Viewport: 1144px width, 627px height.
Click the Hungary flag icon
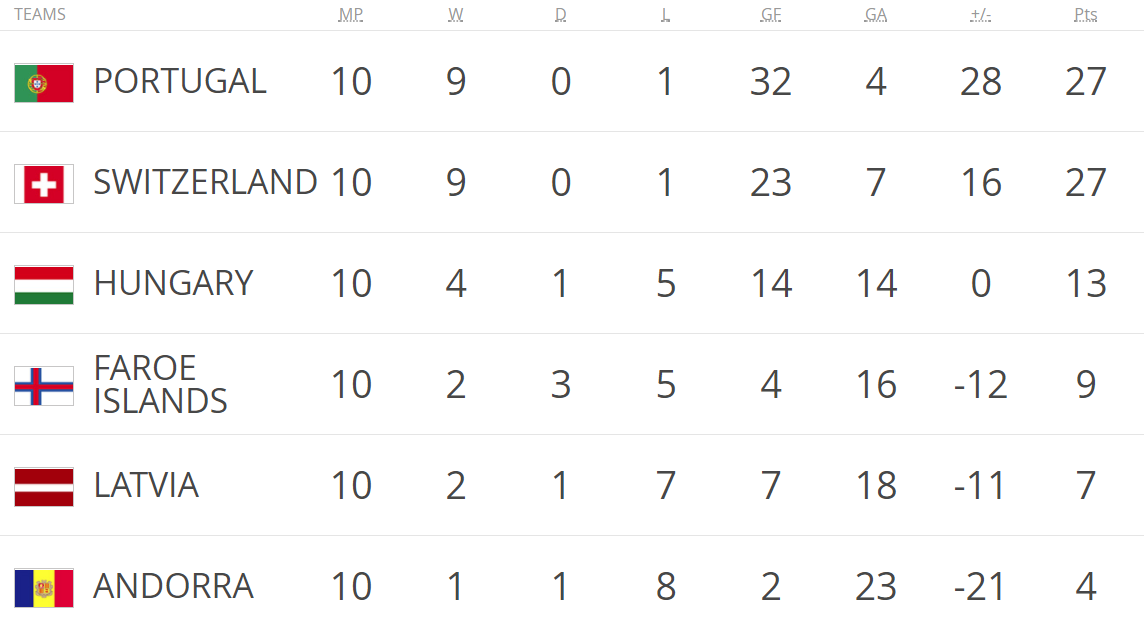44,285
